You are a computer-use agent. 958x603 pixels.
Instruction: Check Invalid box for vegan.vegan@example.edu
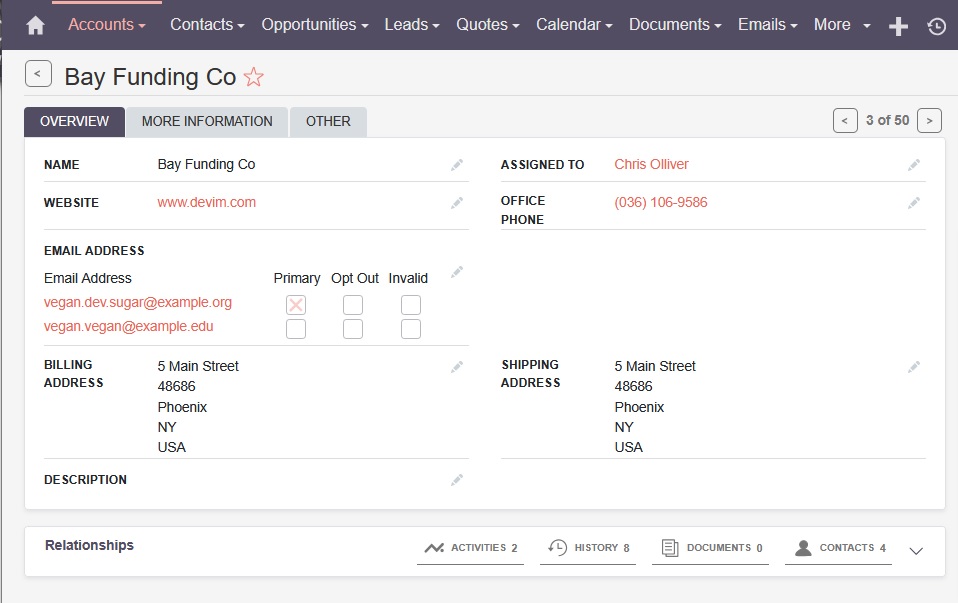411,329
